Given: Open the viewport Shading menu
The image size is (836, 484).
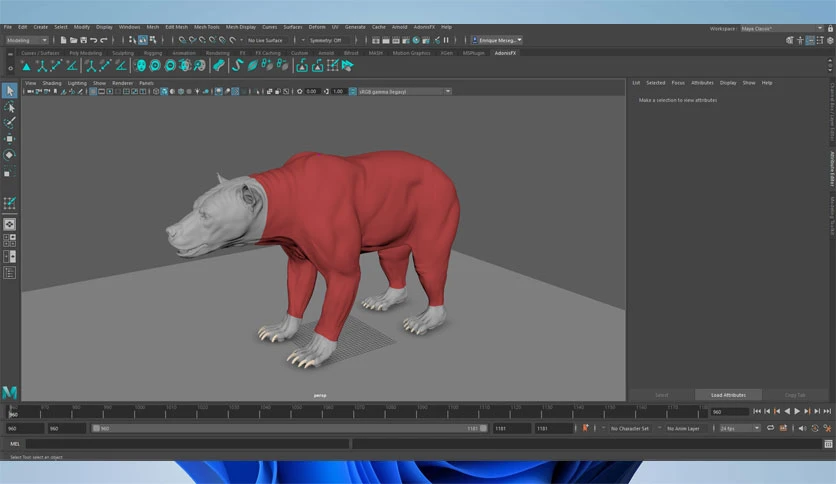Looking at the screenshot, I should [x=52, y=83].
